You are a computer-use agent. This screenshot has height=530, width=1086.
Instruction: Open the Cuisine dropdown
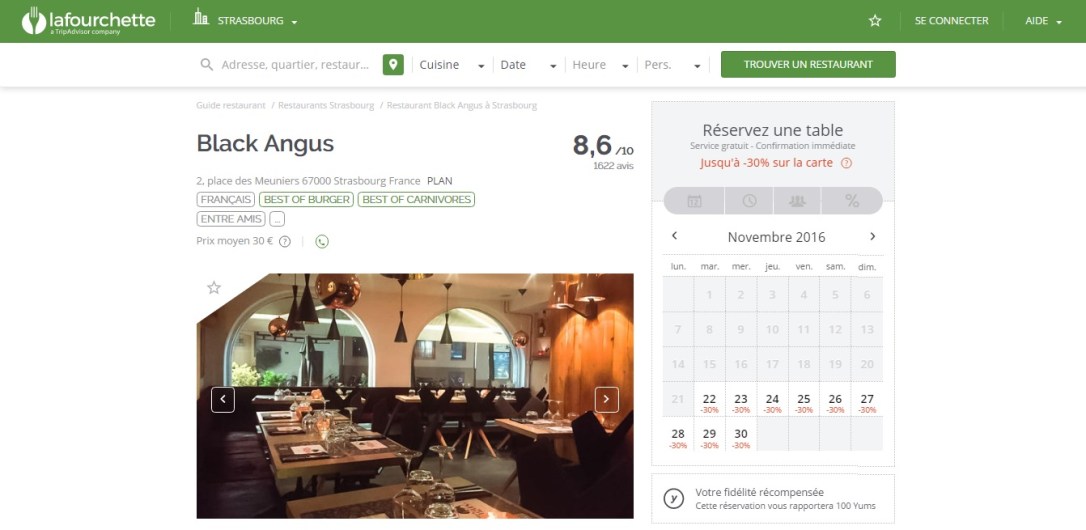[452, 64]
